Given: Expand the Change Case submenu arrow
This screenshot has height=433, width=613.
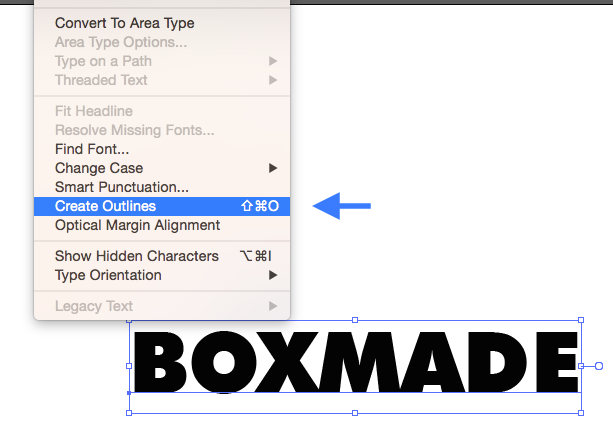Looking at the screenshot, I should [273, 168].
